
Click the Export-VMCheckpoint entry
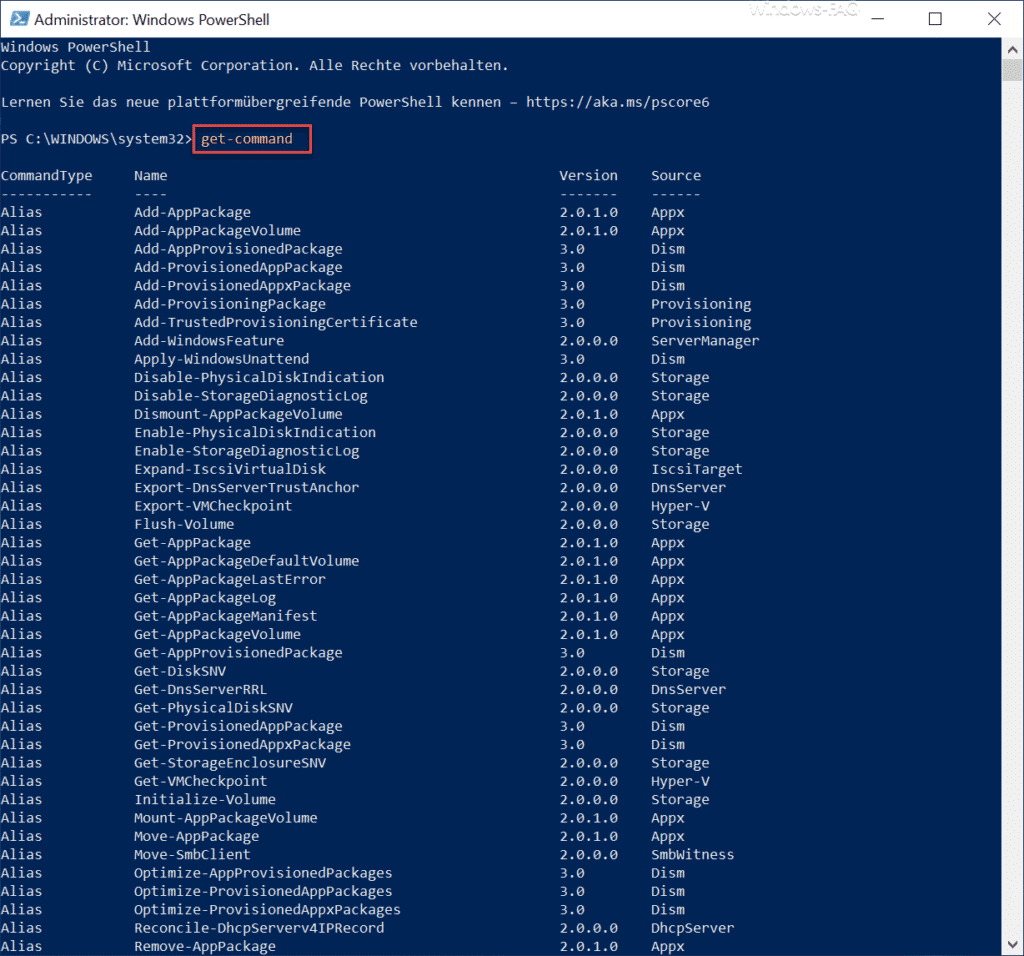tap(213, 505)
